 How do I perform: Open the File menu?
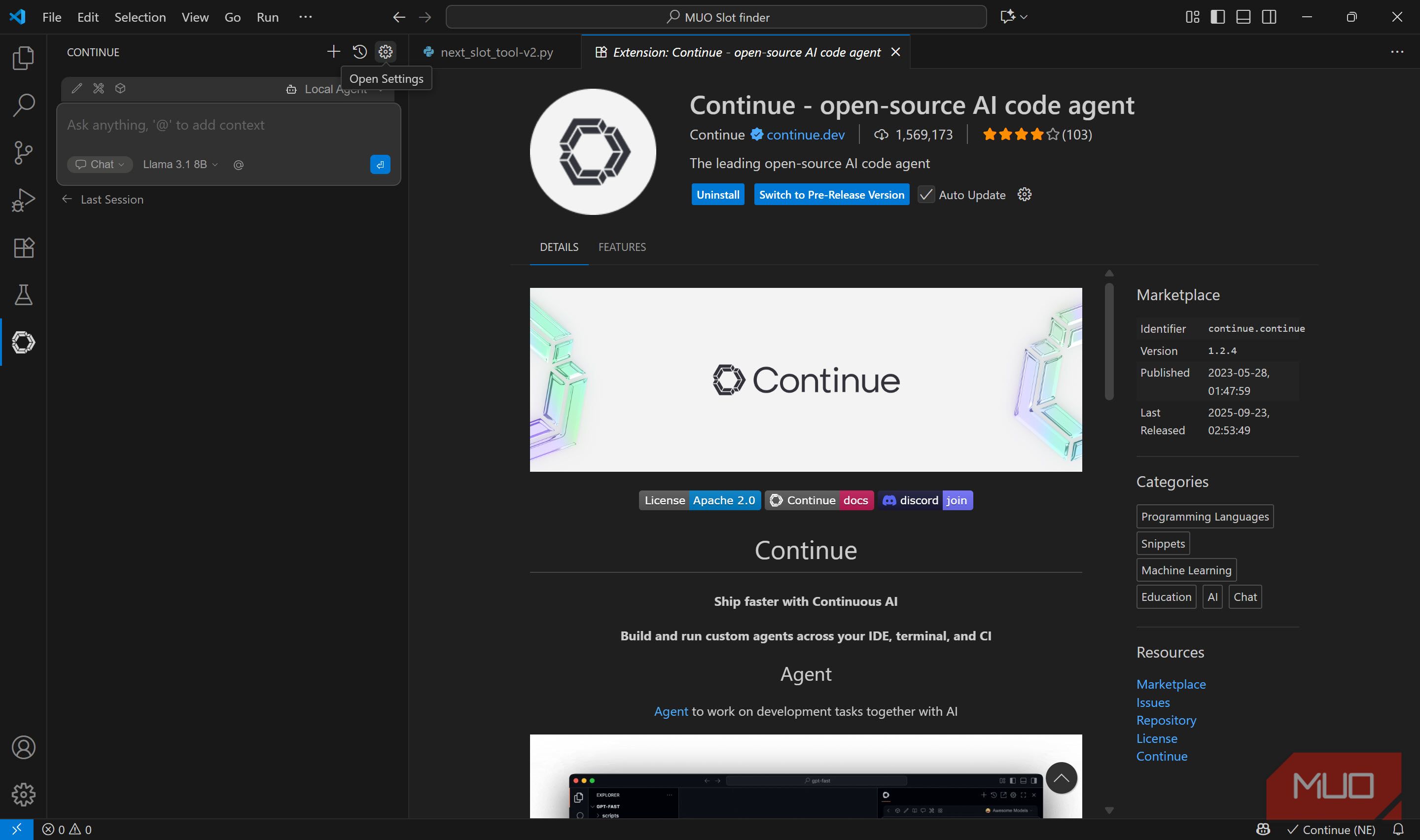51,17
